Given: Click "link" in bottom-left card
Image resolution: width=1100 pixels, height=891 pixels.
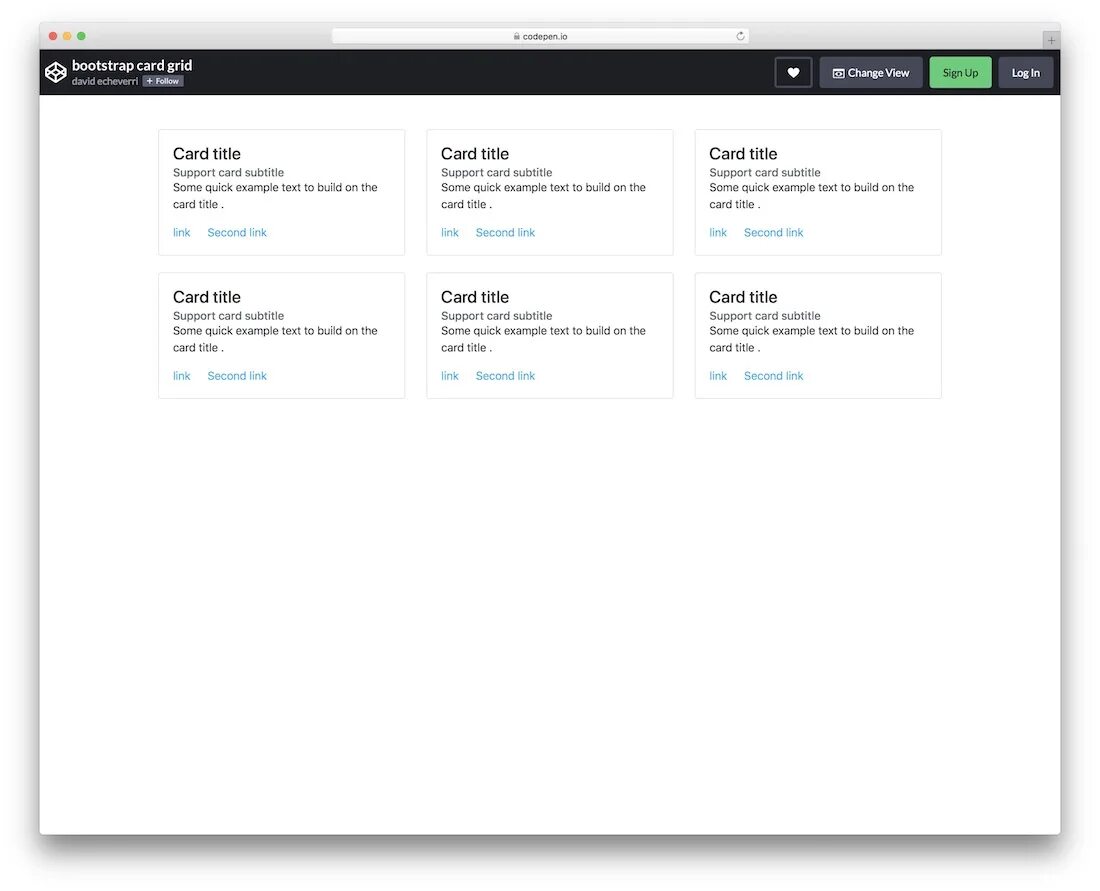Looking at the screenshot, I should 182,375.
